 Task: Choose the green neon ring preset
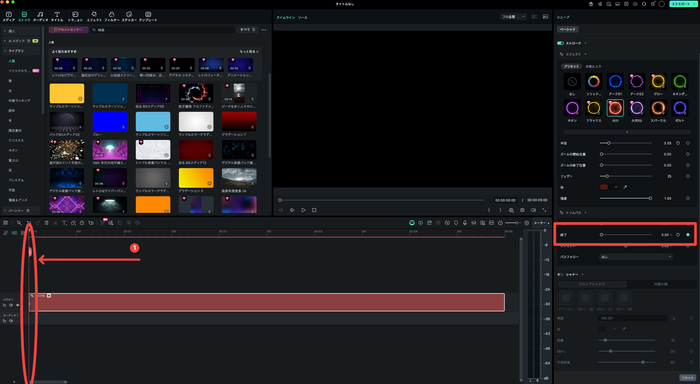click(x=679, y=82)
